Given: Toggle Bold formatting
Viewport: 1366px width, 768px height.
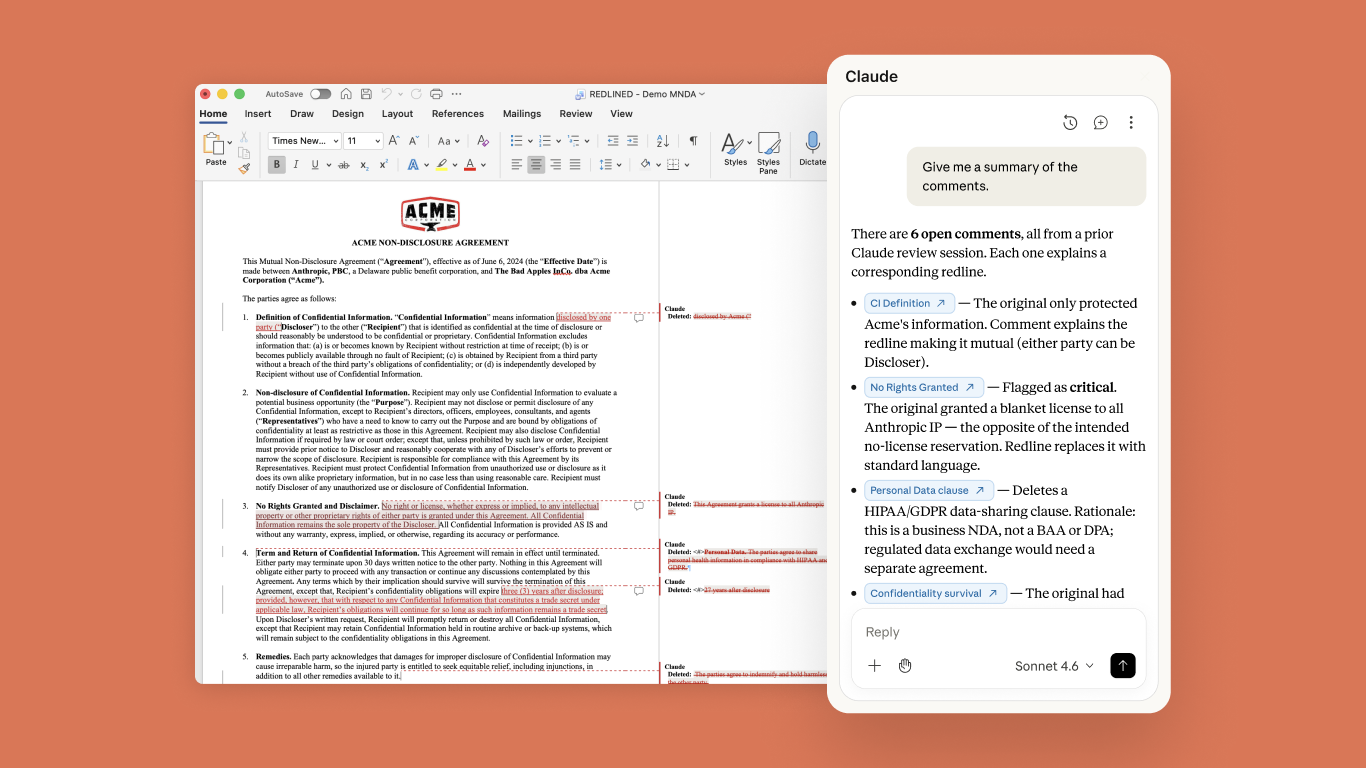Looking at the screenshot, I should tap(277, 165).
